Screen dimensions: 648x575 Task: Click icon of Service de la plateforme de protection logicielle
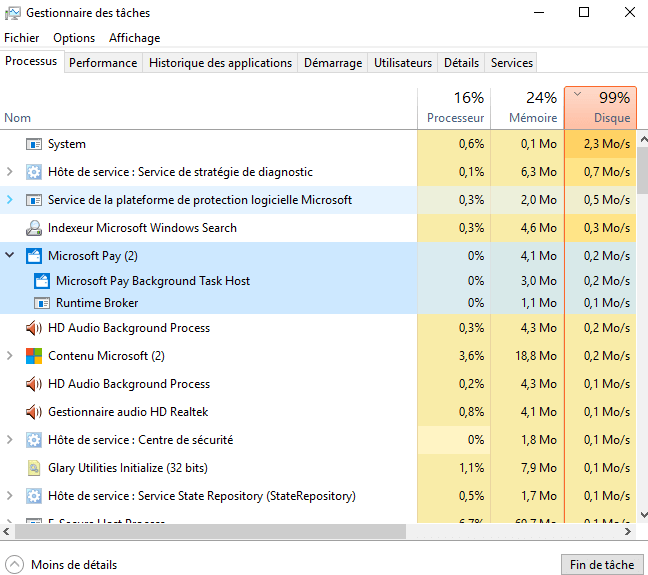click(33, 200)
